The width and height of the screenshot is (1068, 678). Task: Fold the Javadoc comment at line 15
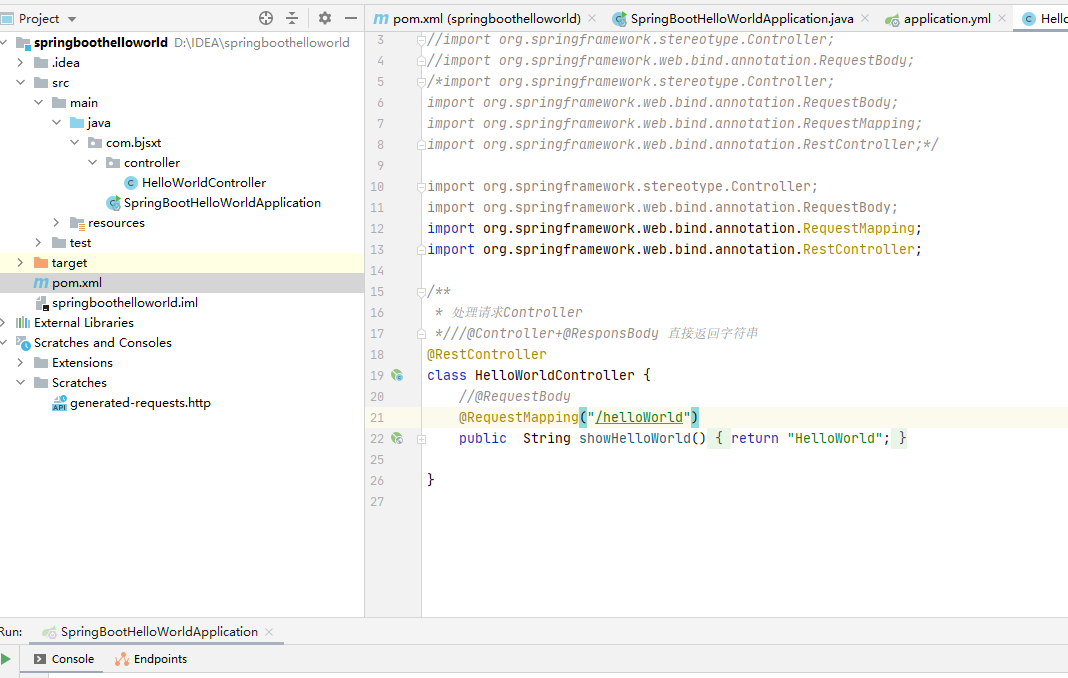tap(422, 292)
